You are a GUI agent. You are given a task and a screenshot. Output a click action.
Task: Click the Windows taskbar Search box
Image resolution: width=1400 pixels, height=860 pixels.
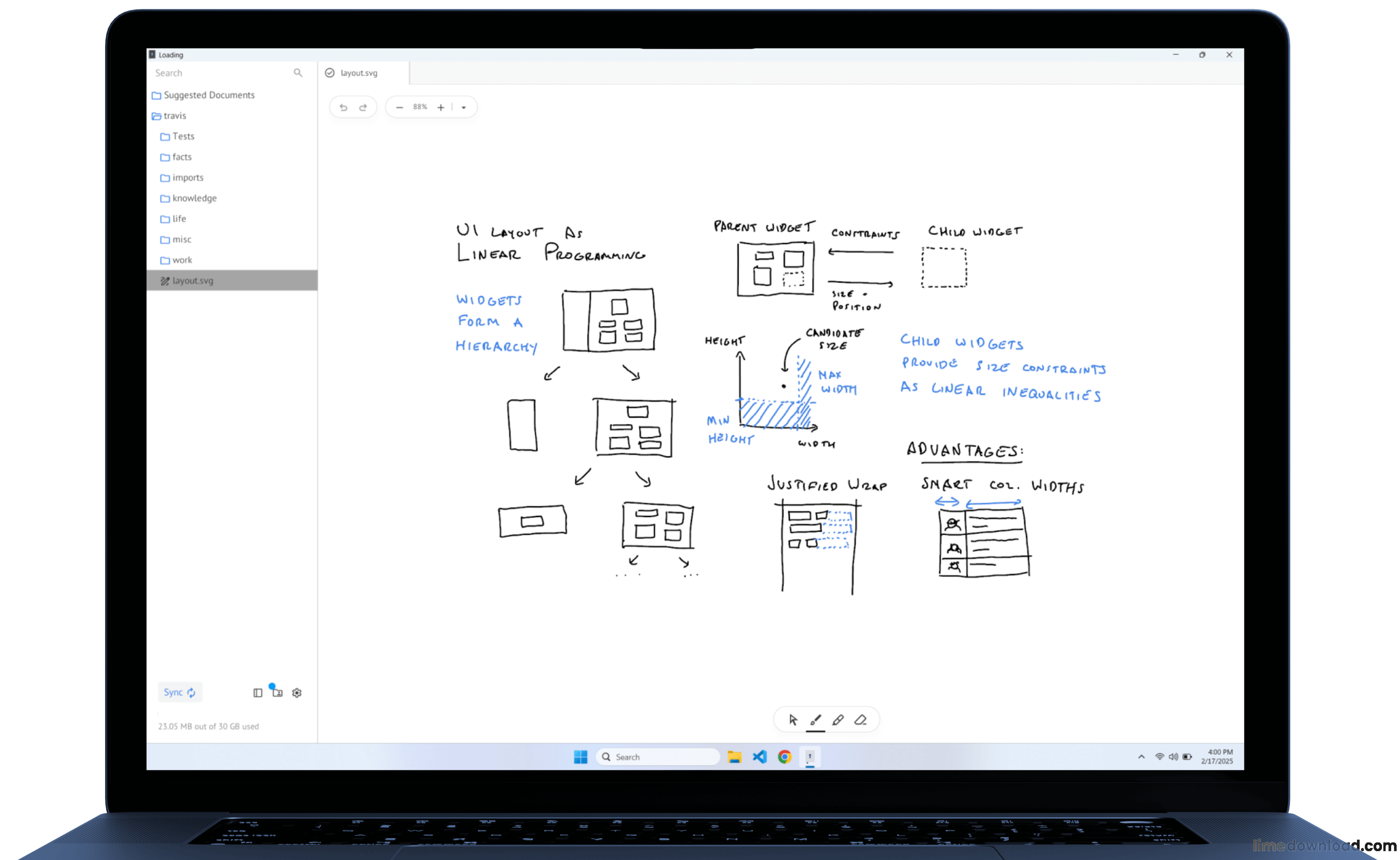coord(658,756)
